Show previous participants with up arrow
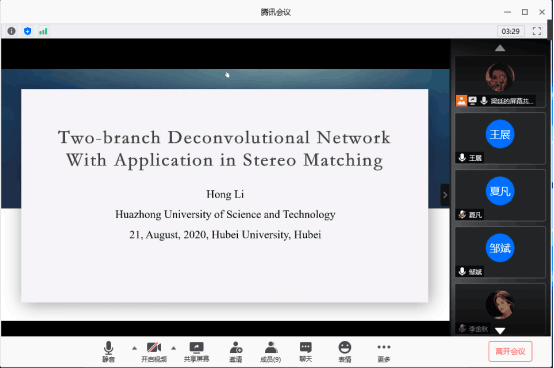The height and width of the screenshot is (368, 554). tap(500, 48)
